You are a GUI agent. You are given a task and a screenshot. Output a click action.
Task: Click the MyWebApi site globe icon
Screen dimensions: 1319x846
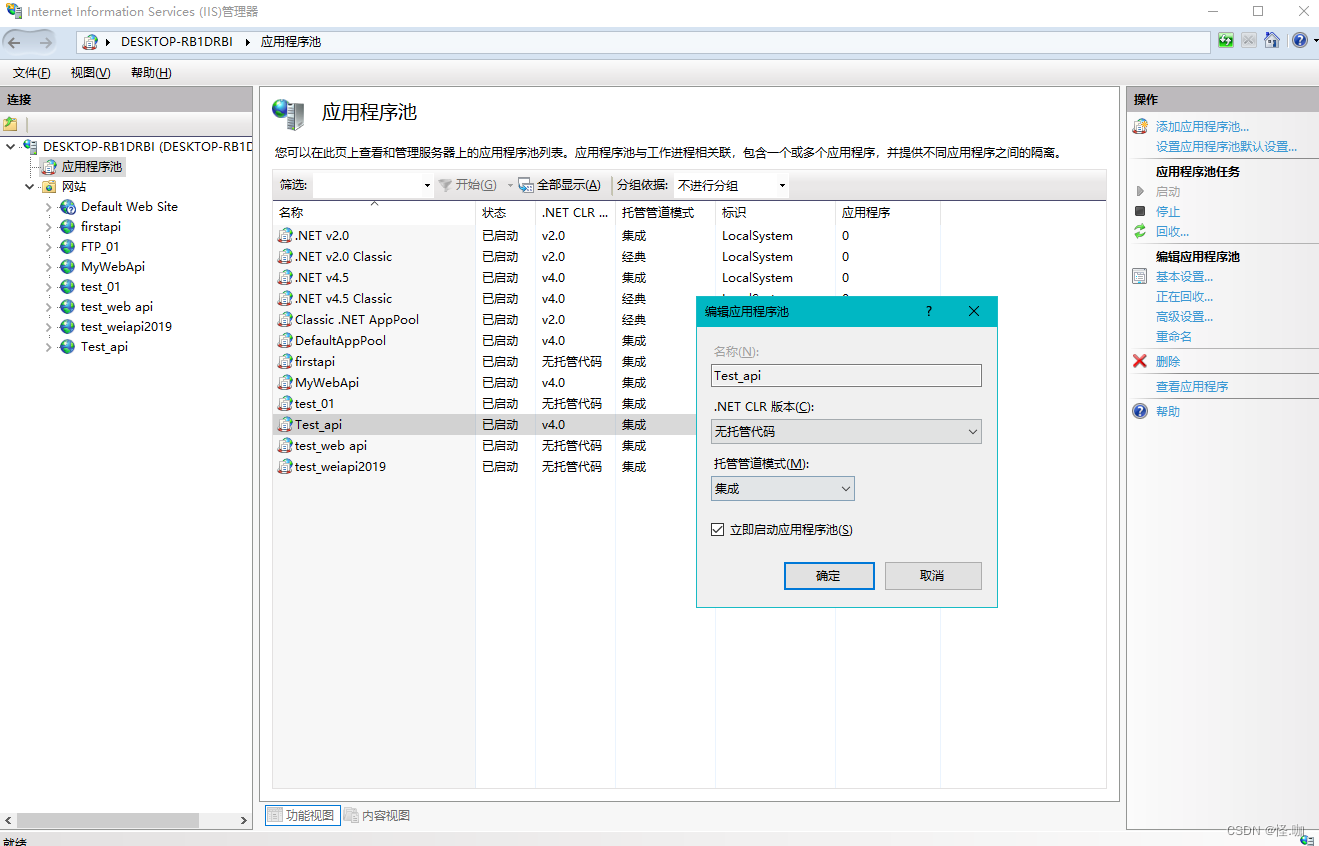[x=67, y=267]
